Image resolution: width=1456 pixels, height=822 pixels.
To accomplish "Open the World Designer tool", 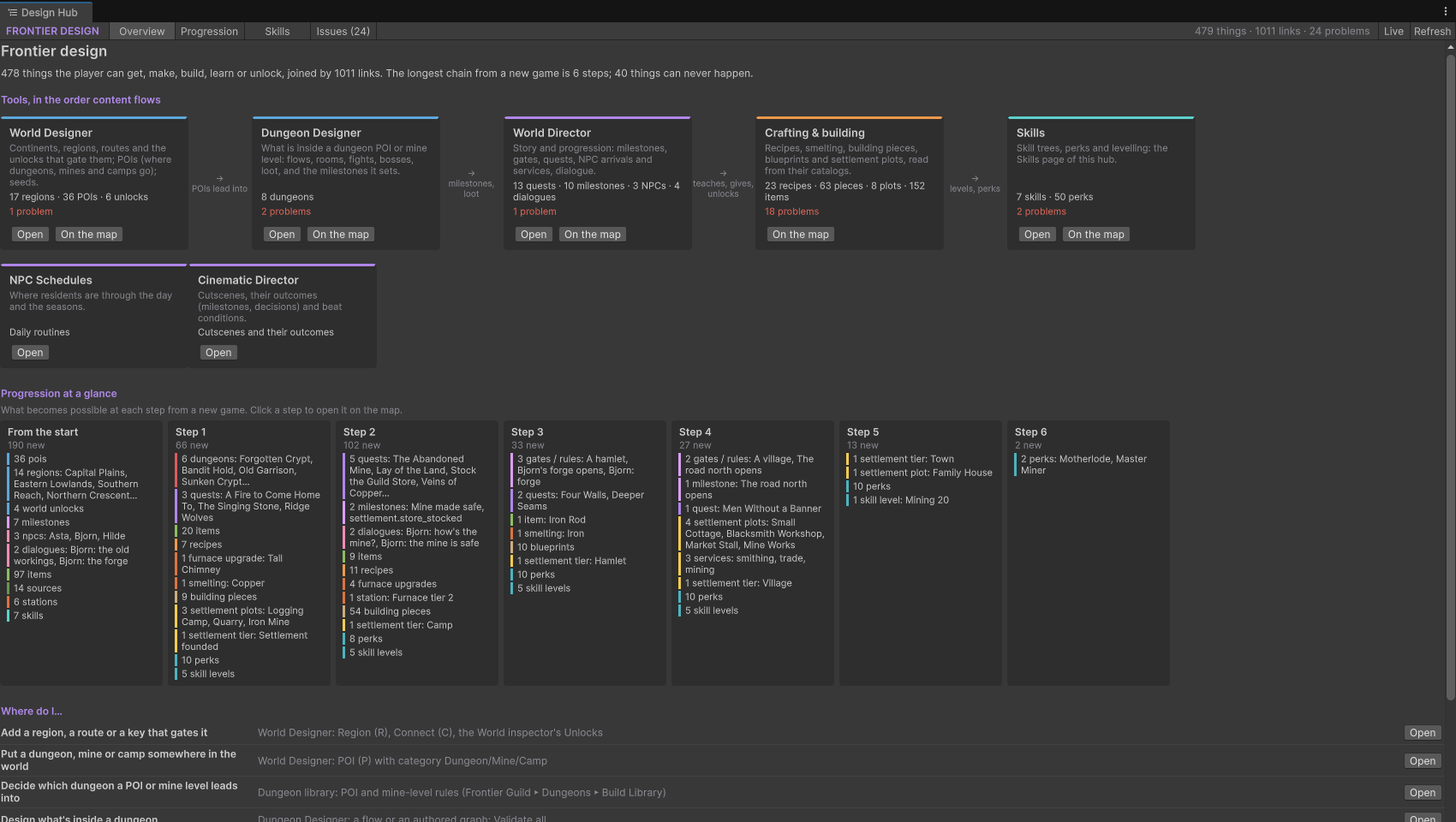I will coord(30,235).
